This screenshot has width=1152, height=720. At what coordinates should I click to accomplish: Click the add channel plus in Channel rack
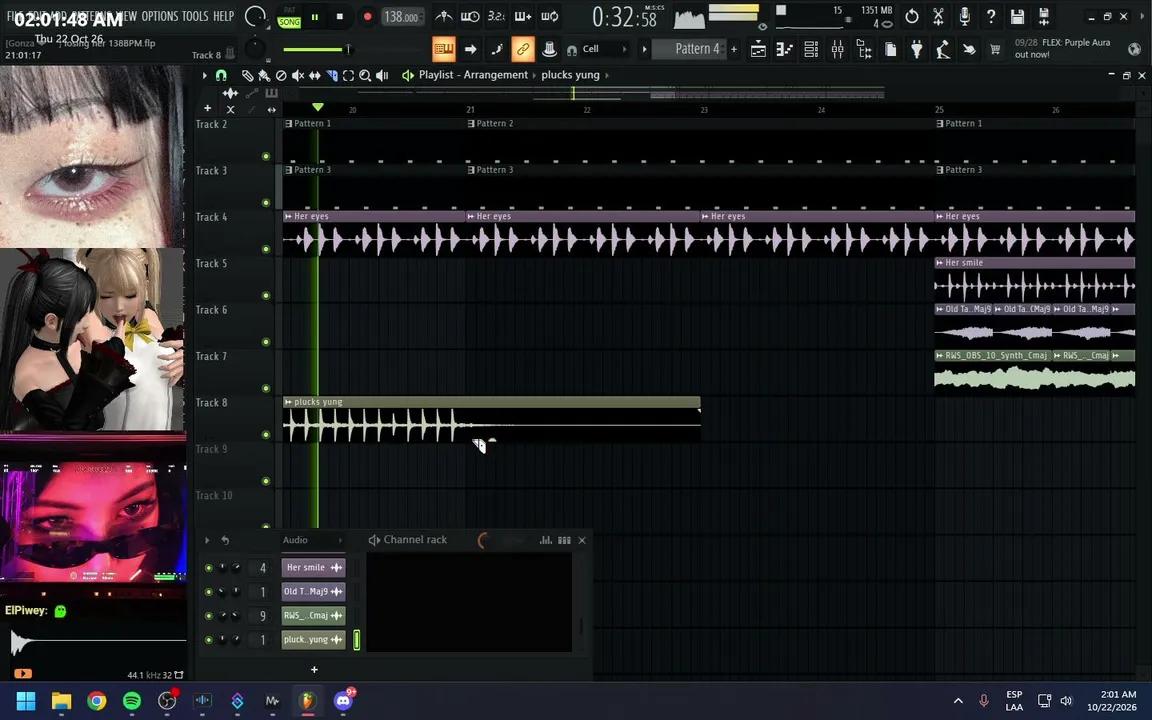pos(314,669)
